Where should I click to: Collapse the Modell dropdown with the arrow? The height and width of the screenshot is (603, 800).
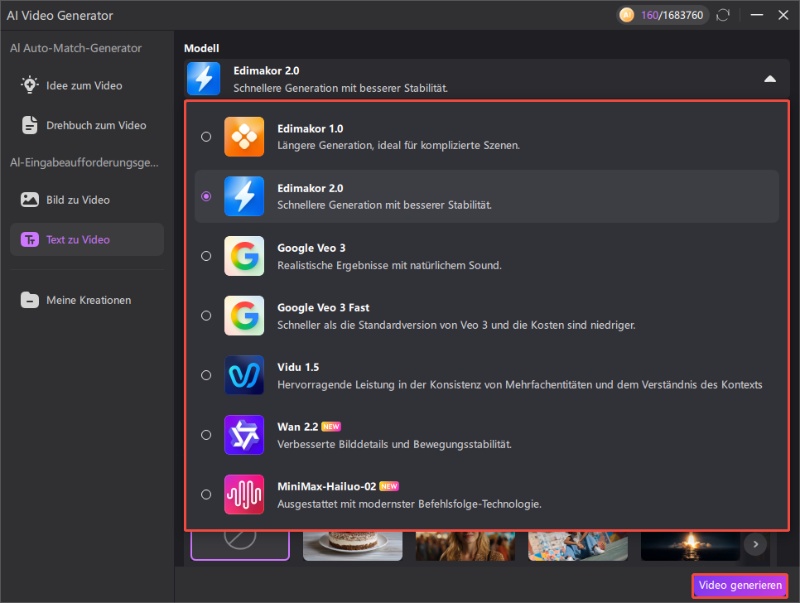(x=769, y=79)
